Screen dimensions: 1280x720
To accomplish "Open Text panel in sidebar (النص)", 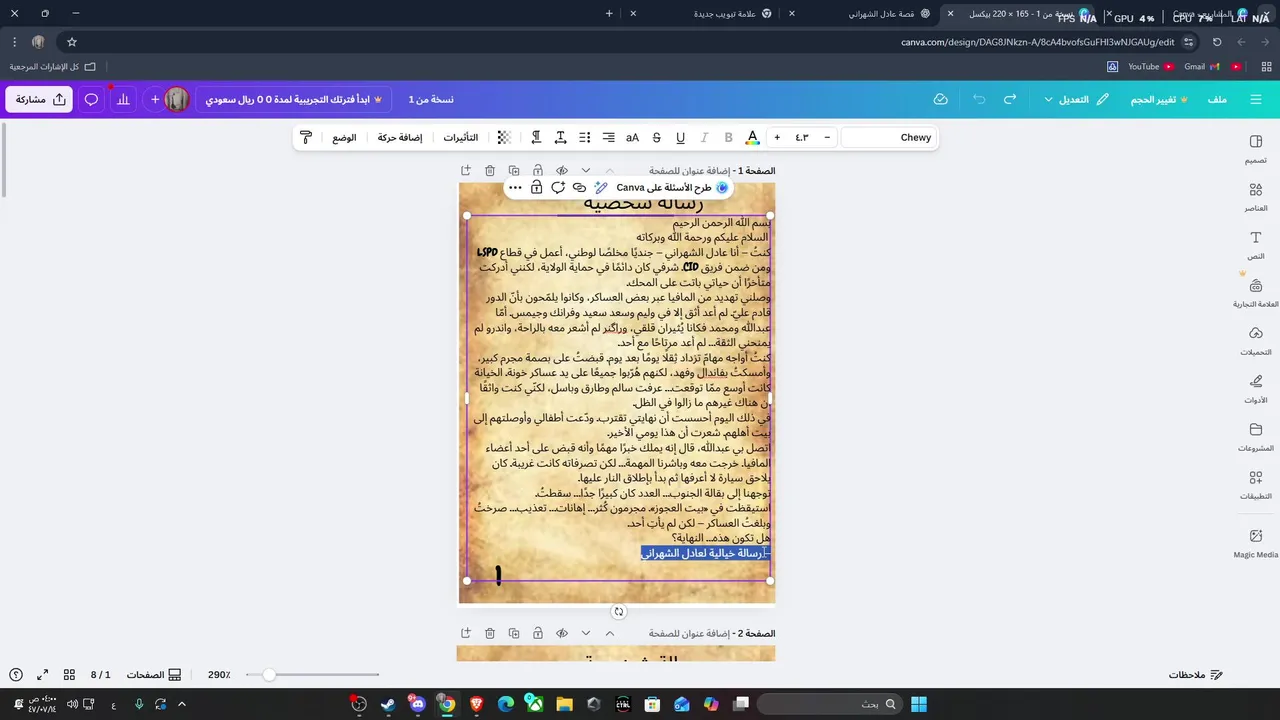I will coord(1255,246).
